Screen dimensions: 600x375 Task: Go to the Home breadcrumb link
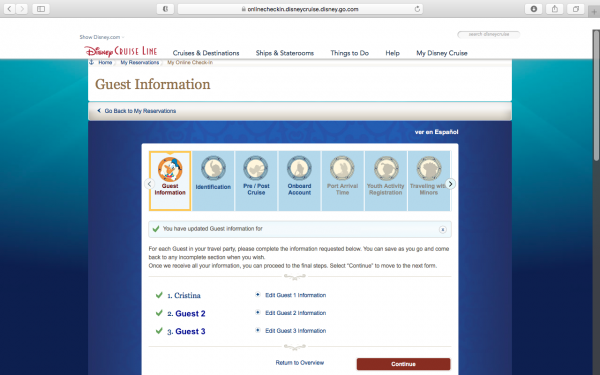point(105,62)
